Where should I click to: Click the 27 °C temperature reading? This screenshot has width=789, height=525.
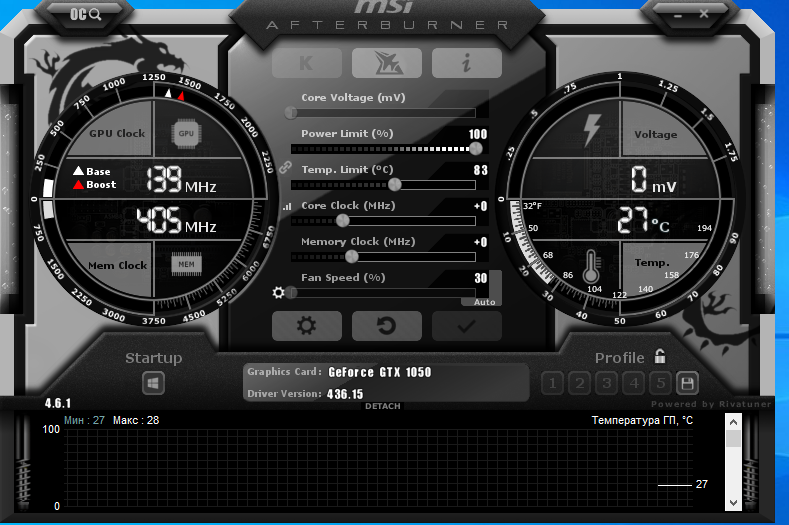pyautogui.click(x=644, y=220)
